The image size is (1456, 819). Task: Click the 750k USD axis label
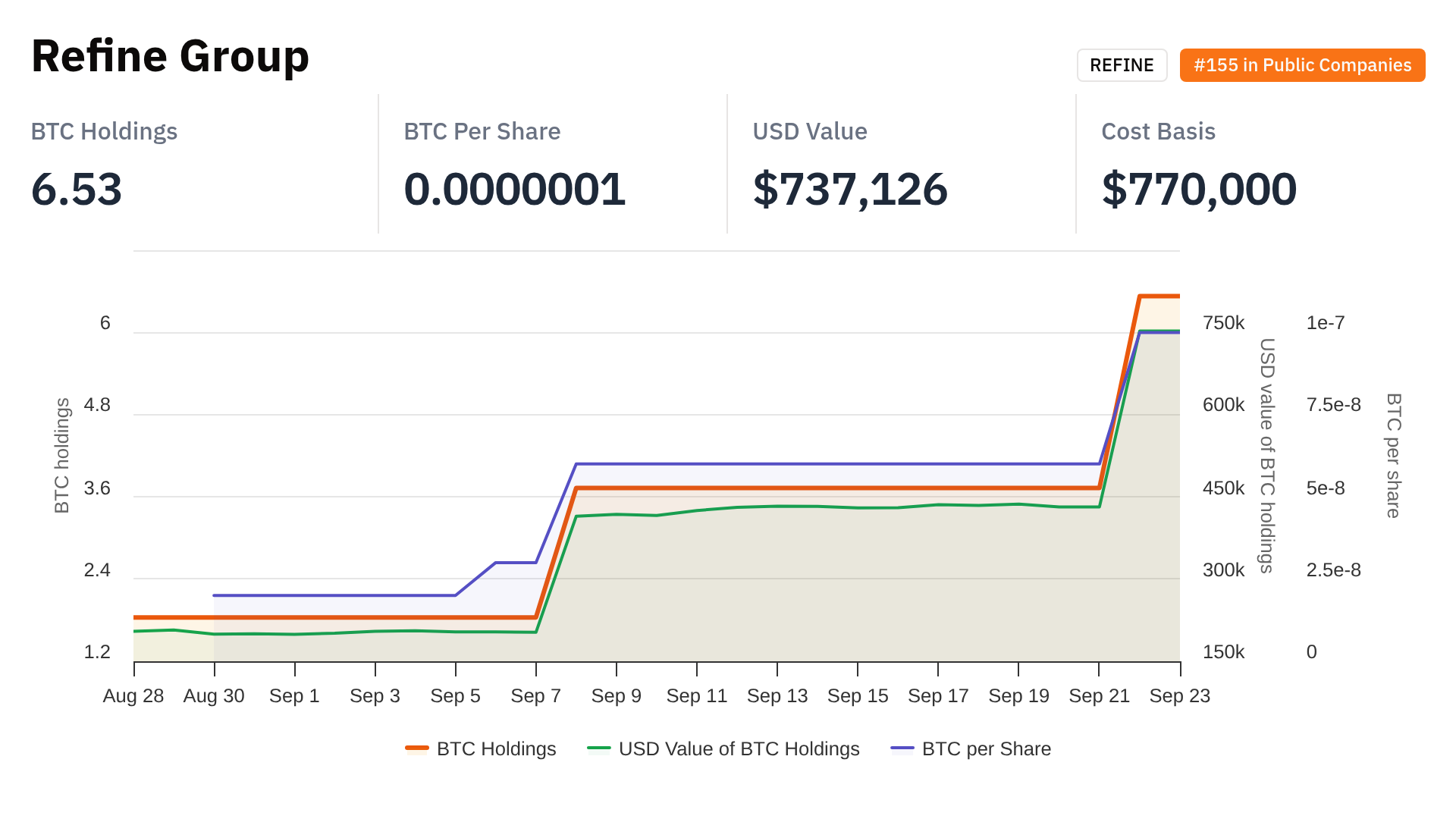(x=1223, y=323)
